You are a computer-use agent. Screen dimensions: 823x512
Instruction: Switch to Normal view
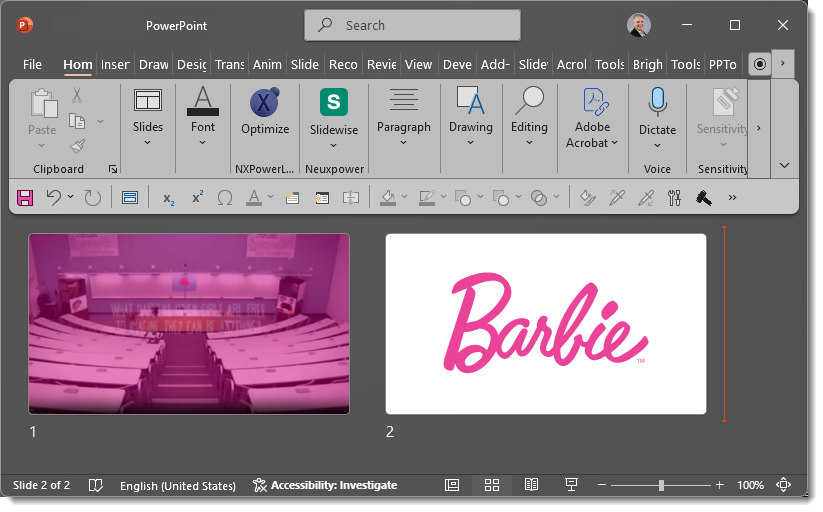pyautogui.click(x=452, y=485)
